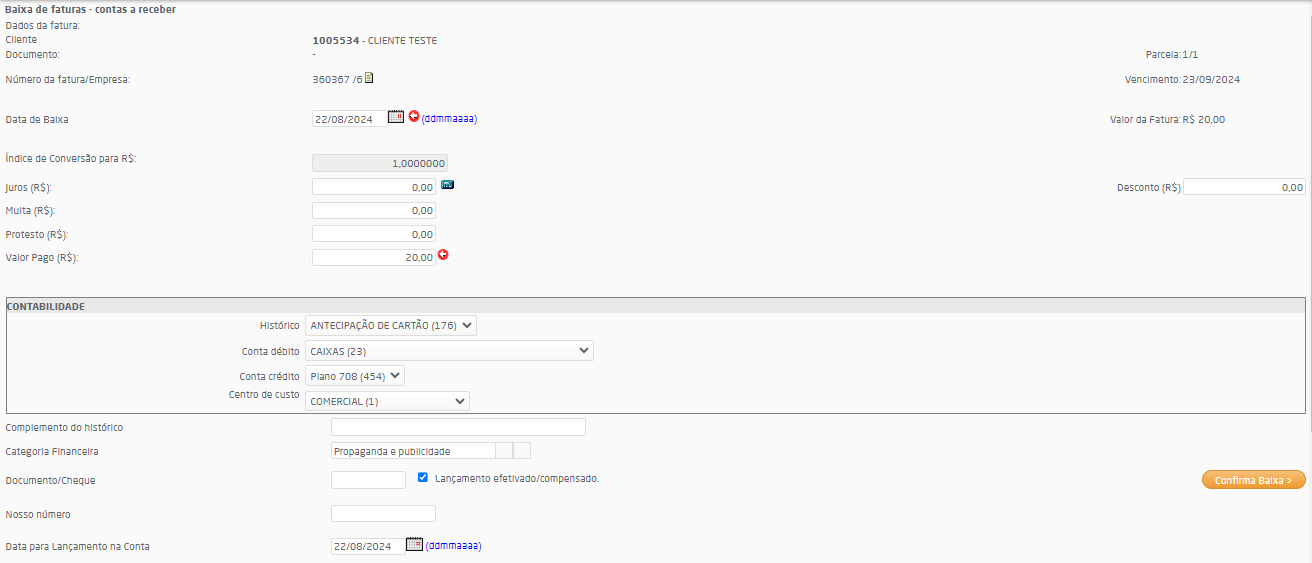
Task: Click the Valor Pago (R$) field
Action: [374, 257]
